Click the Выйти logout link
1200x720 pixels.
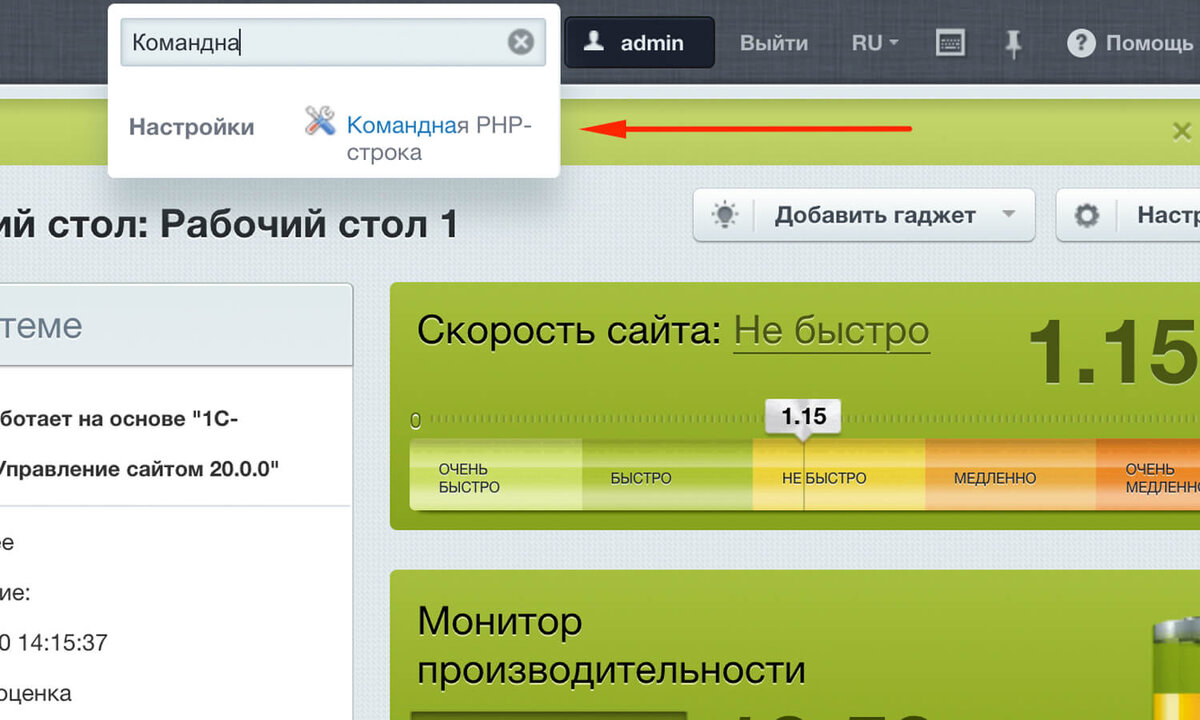click(x=773, y=42)
